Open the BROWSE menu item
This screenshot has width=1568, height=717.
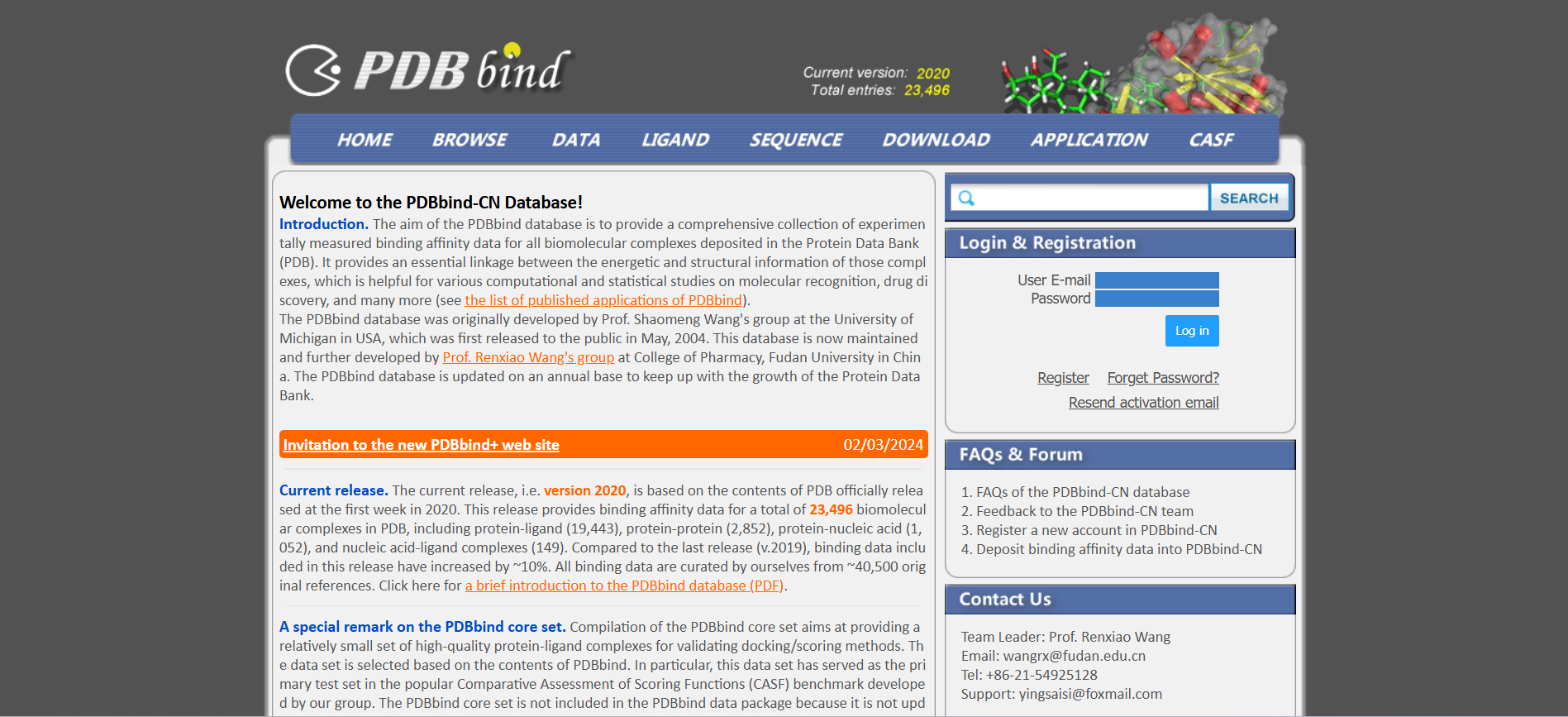(469, 140)
